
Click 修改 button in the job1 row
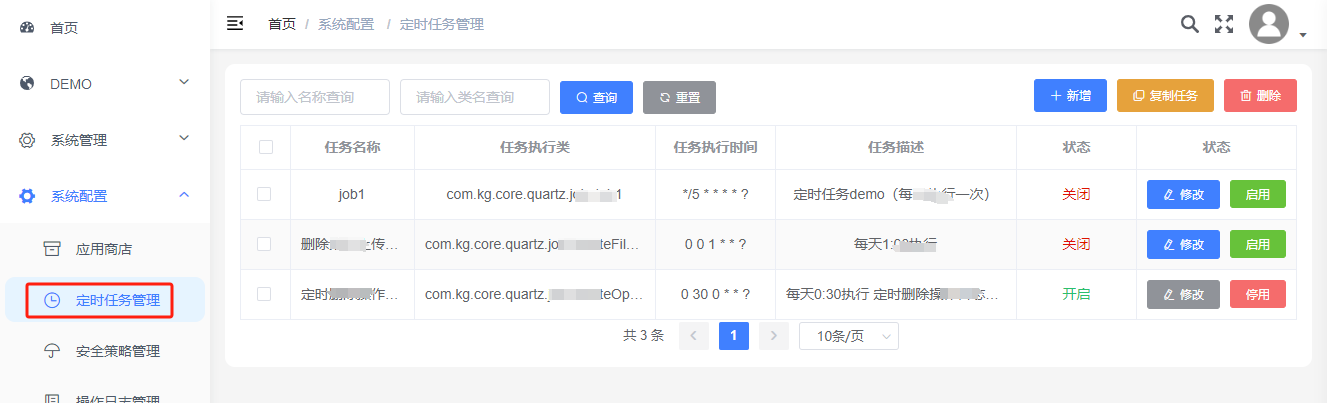1183,194
